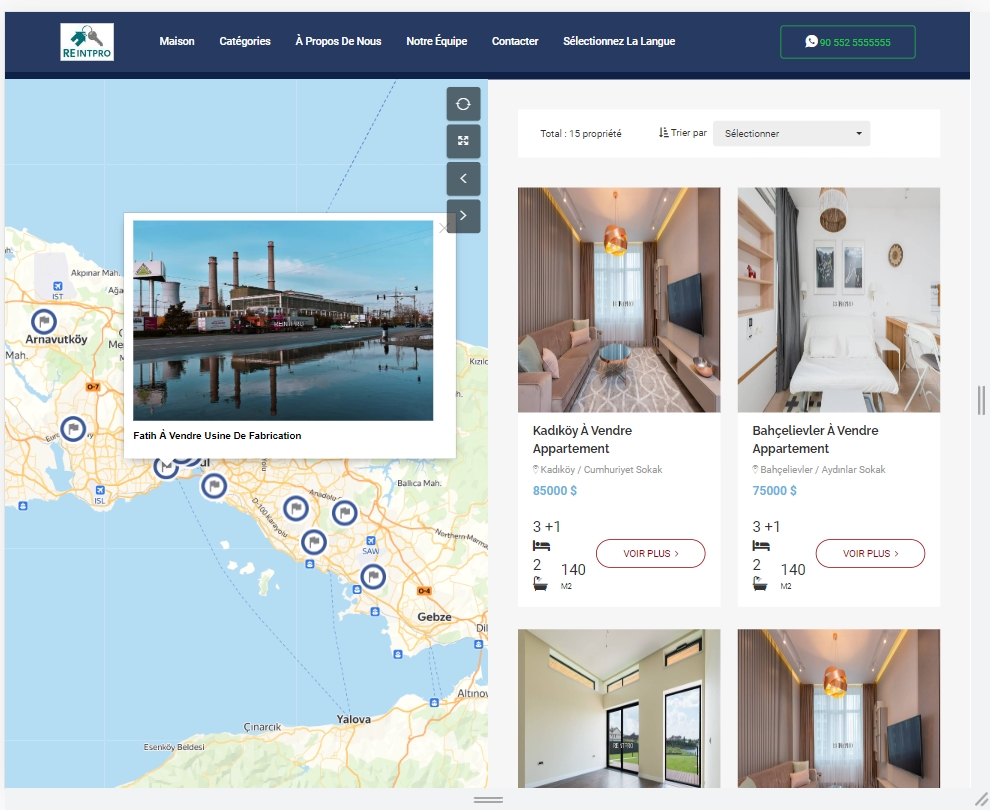Open Bahçelievler À Vendre Appartement title
Screen dimensions: 990x810
pos(815,439)
